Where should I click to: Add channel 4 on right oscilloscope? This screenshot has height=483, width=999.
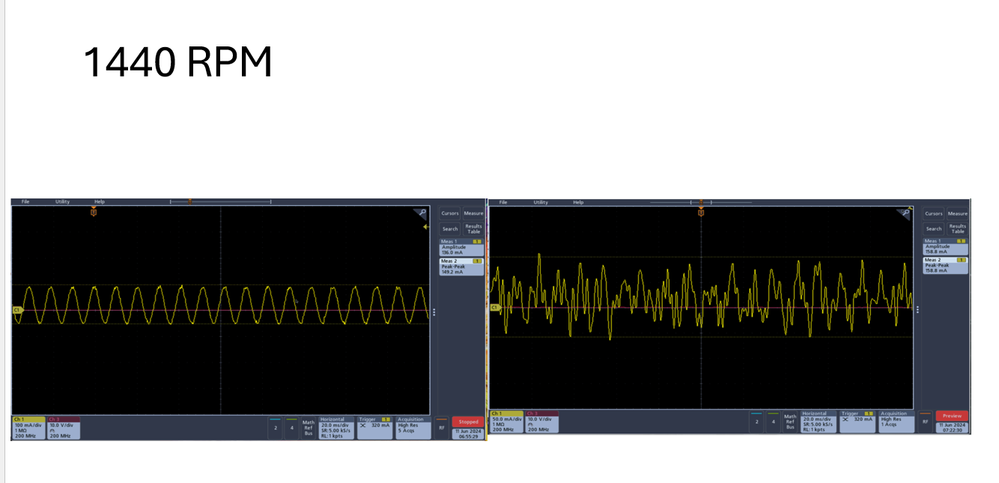[x=773, y=422]
